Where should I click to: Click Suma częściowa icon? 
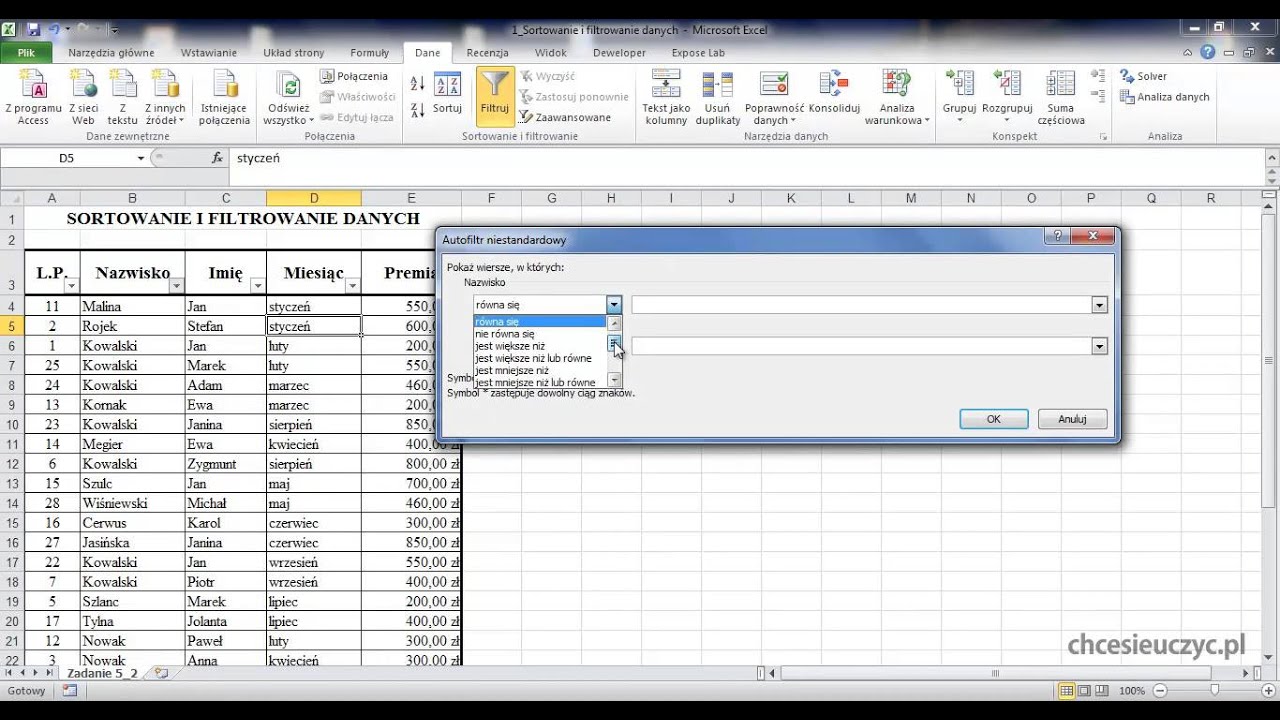tap(1061, 97)
